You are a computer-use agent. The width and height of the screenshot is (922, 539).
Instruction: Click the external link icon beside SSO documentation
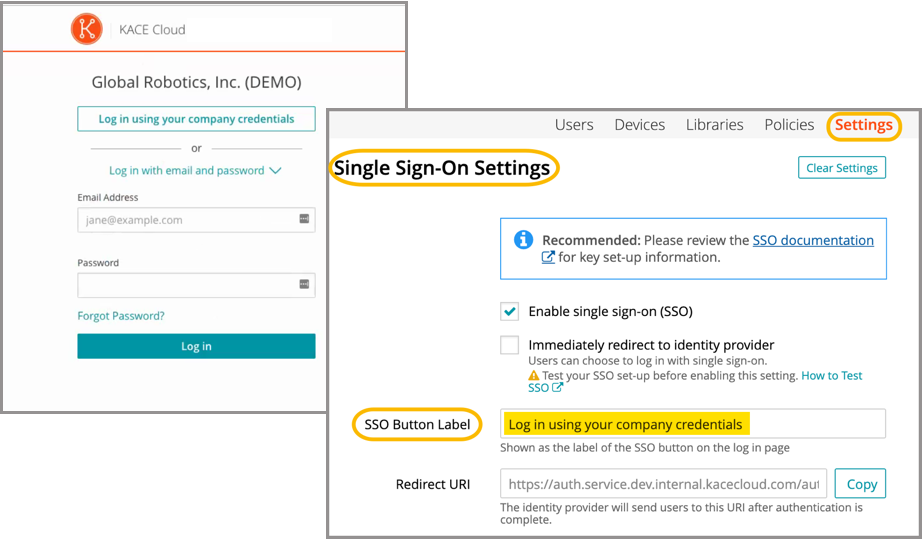click(x=548, y=257)
